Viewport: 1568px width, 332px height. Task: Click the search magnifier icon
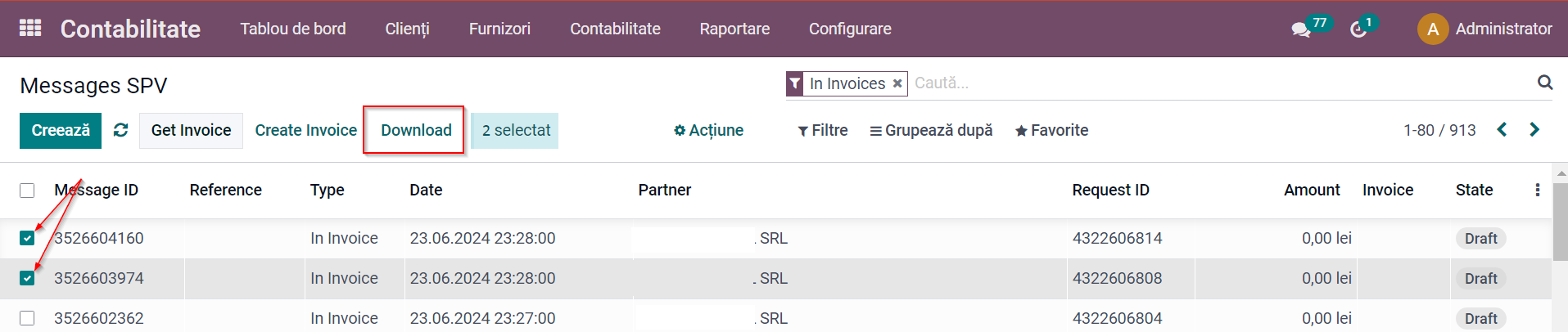[1544, 83]
